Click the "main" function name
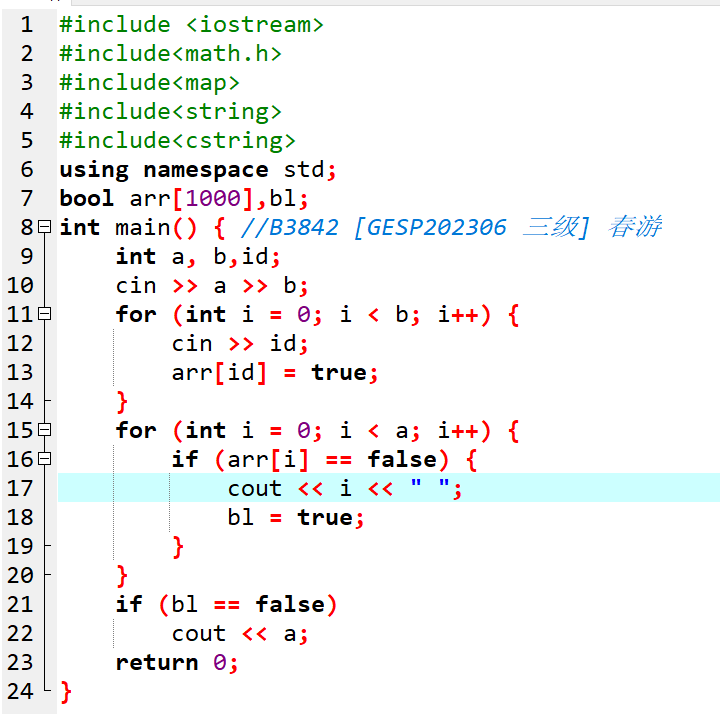This screenshot has height=715, width=720. [142, 228]
